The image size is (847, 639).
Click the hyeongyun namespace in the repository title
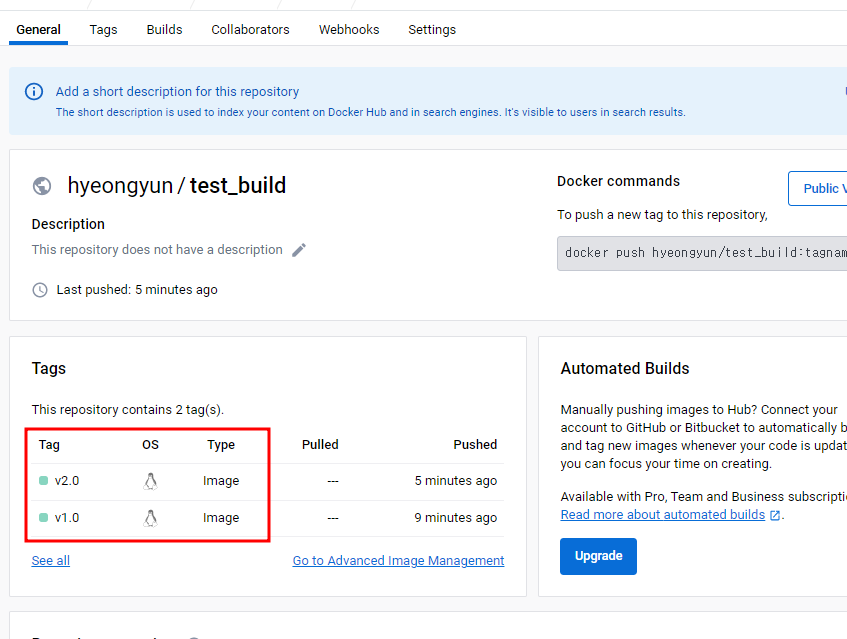tap(120, 186)
